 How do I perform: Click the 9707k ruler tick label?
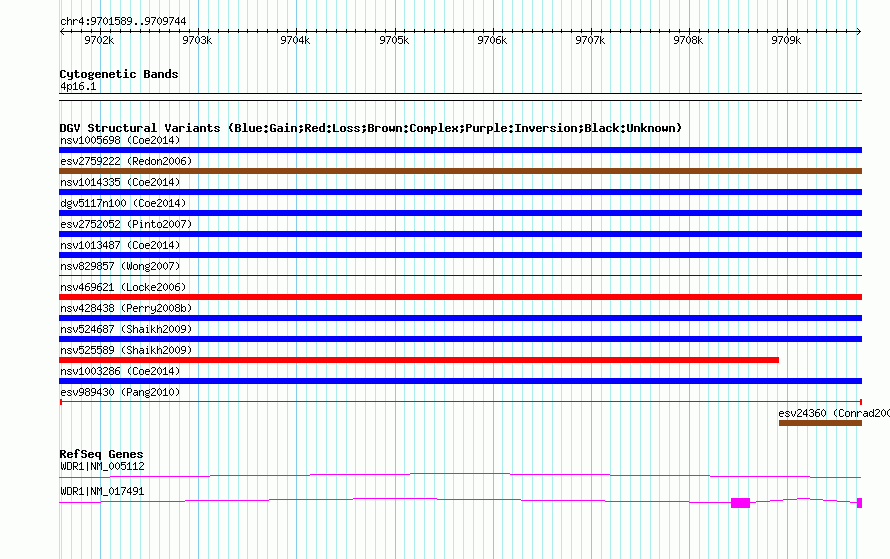pos(590,40)
